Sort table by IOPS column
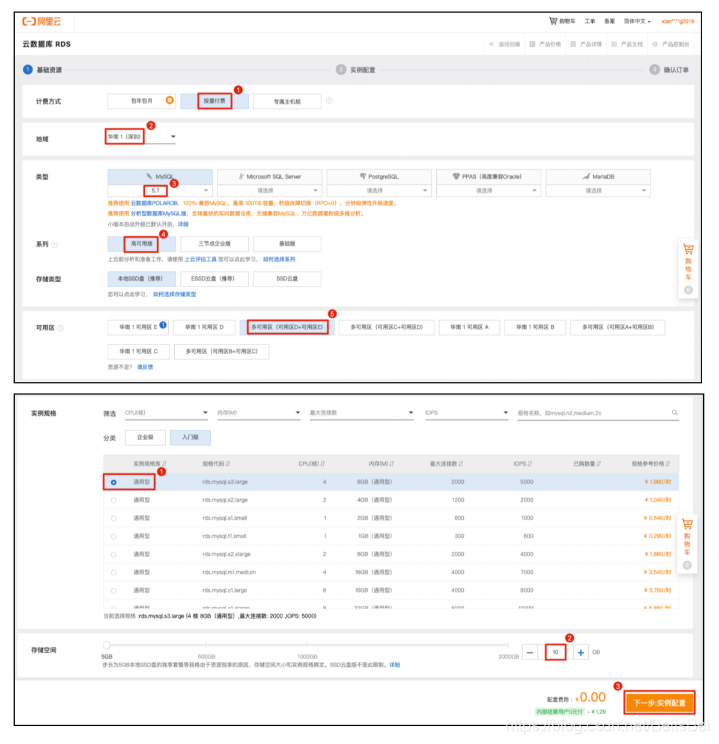The height and width of the screenshot is (744, 719). (x=523, y=464)
